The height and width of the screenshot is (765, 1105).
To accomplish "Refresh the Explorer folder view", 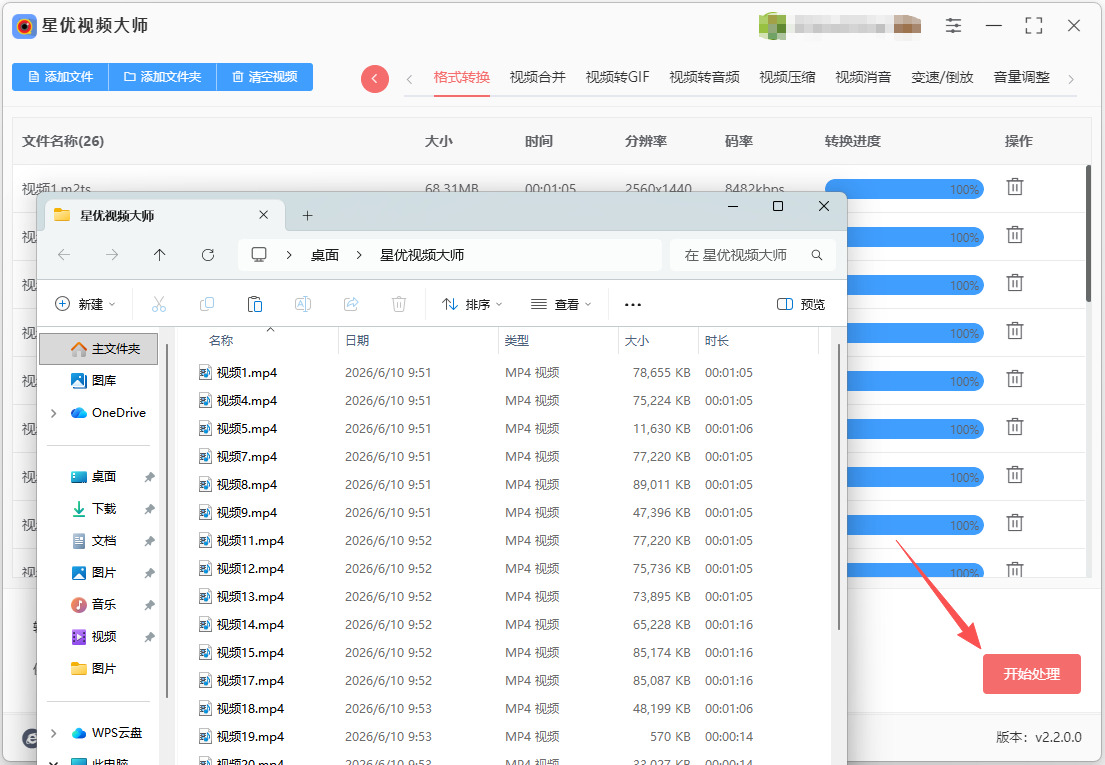I will click(x=208, y=255).
